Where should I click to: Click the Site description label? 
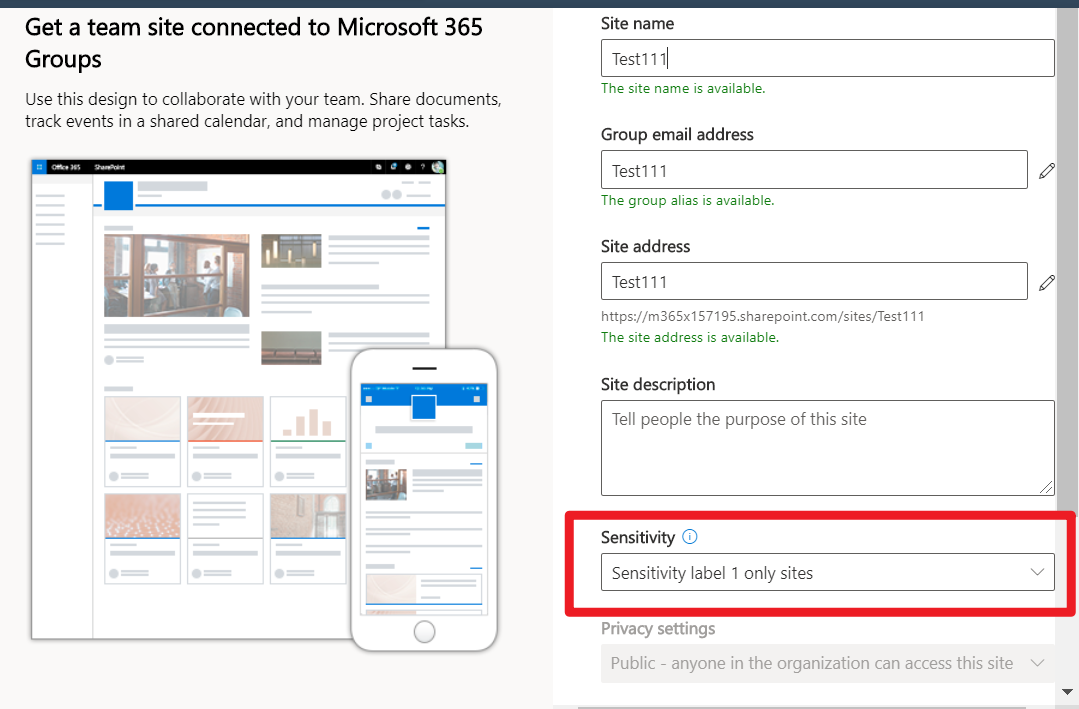tap(658, 384)
